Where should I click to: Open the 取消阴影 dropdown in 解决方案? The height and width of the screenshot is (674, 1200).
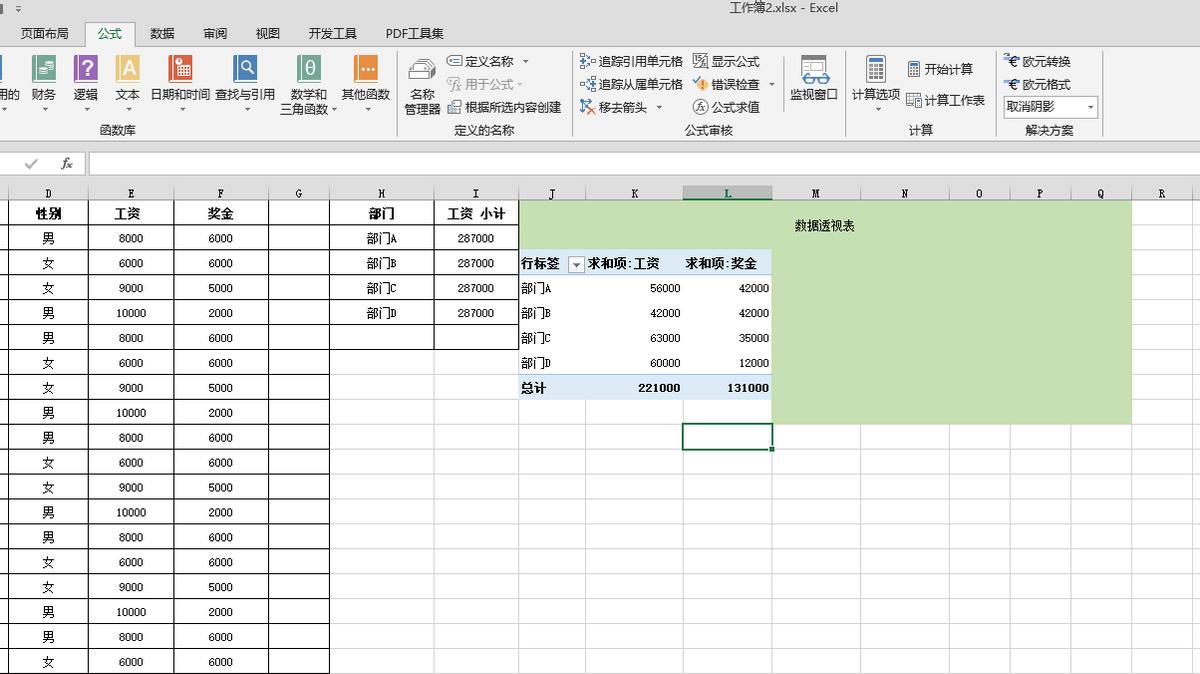coord(1090,107)
